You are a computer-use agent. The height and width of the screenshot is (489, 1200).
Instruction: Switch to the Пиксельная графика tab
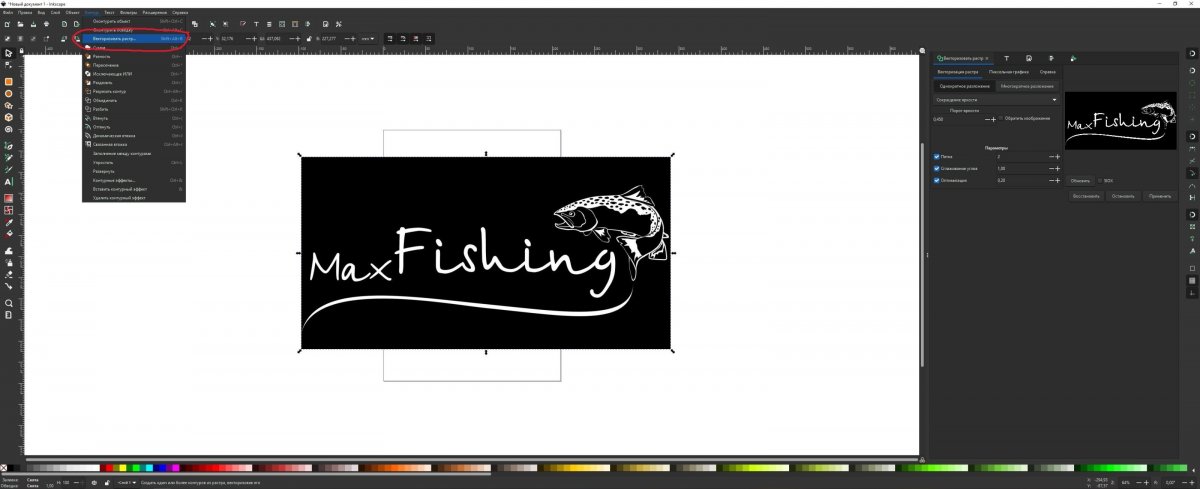point(1009,72)
